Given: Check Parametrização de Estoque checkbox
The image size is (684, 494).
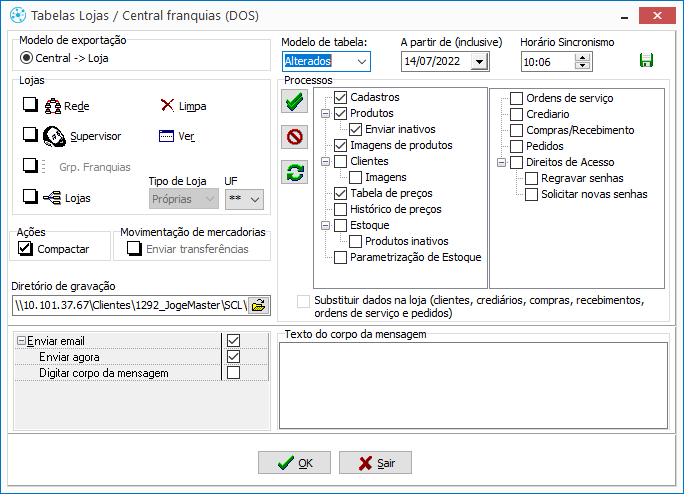Looking at the screenshot, I should click(x=341, y=257).
